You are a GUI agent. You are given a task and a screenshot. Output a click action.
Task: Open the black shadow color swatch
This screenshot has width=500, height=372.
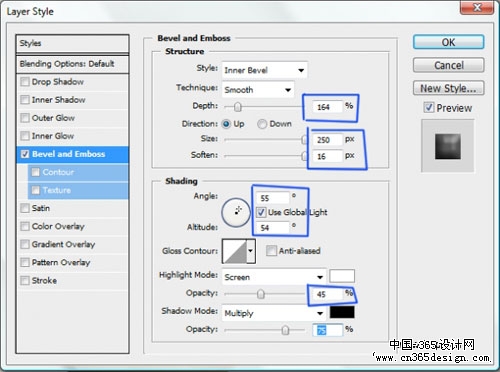click(x=342, y=312)
